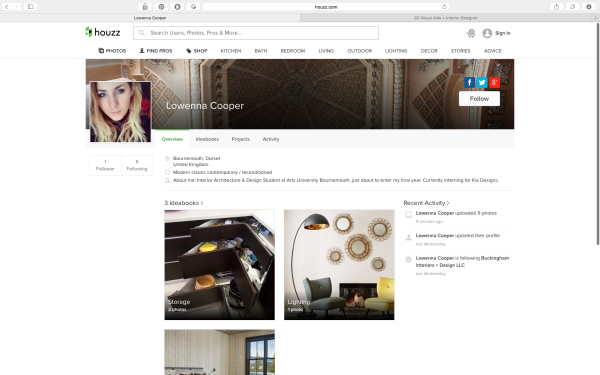The image size is (600, 375).
Task: Share profile on Google Plus
Action: pos(494,82)
